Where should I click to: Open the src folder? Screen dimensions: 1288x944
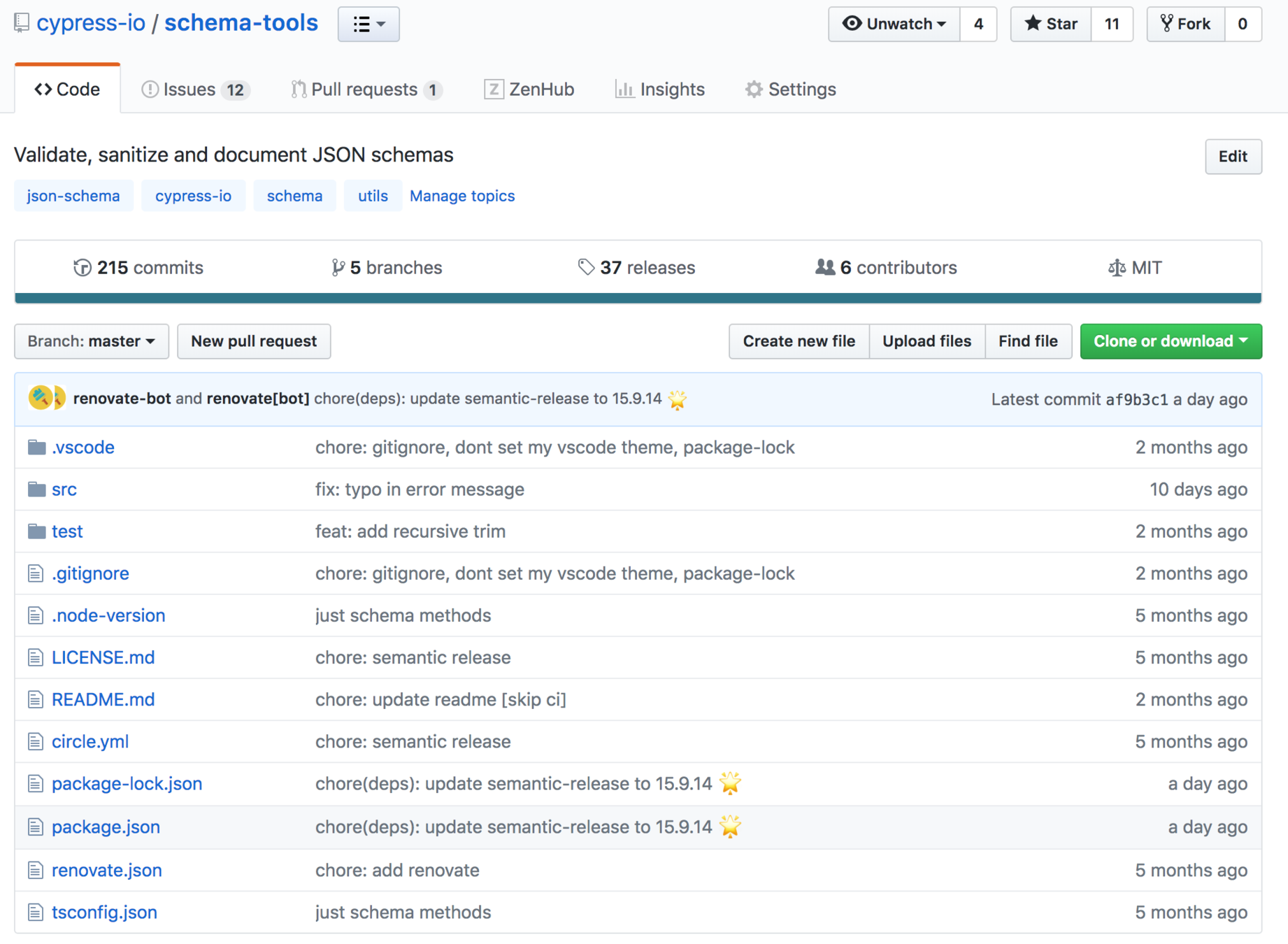click(x=64, y=489)
